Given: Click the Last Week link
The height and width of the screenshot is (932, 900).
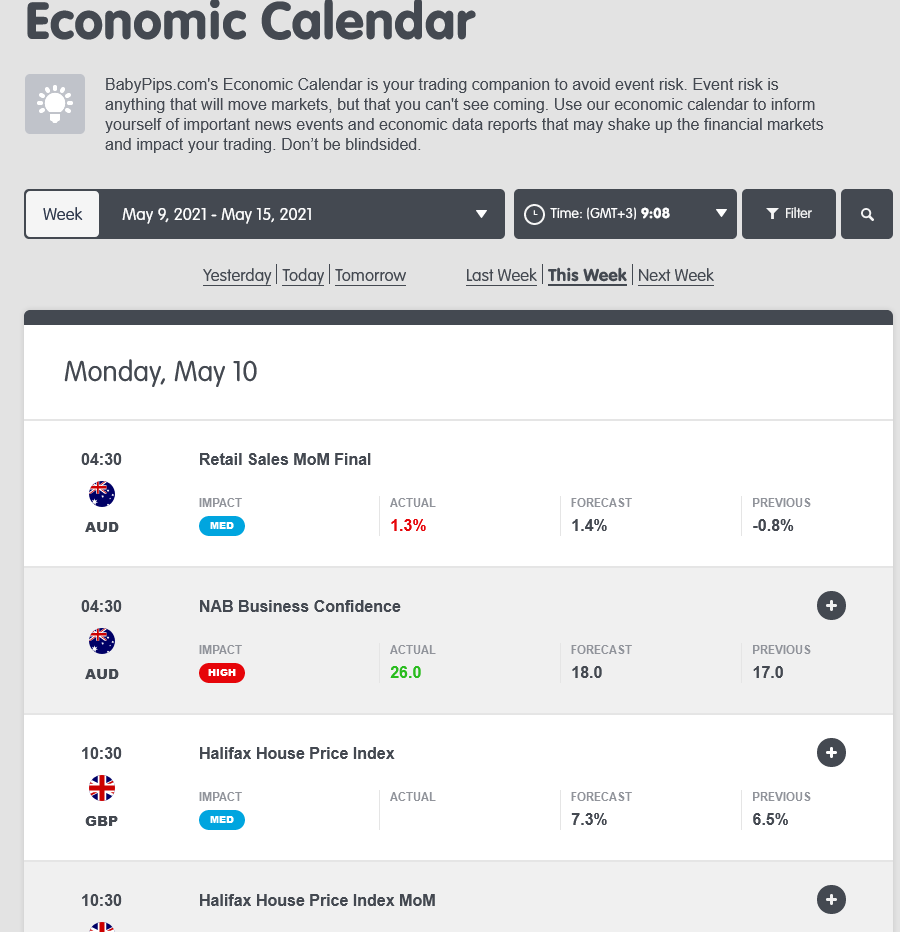Looking at the screenshot, I should [501, 275].
